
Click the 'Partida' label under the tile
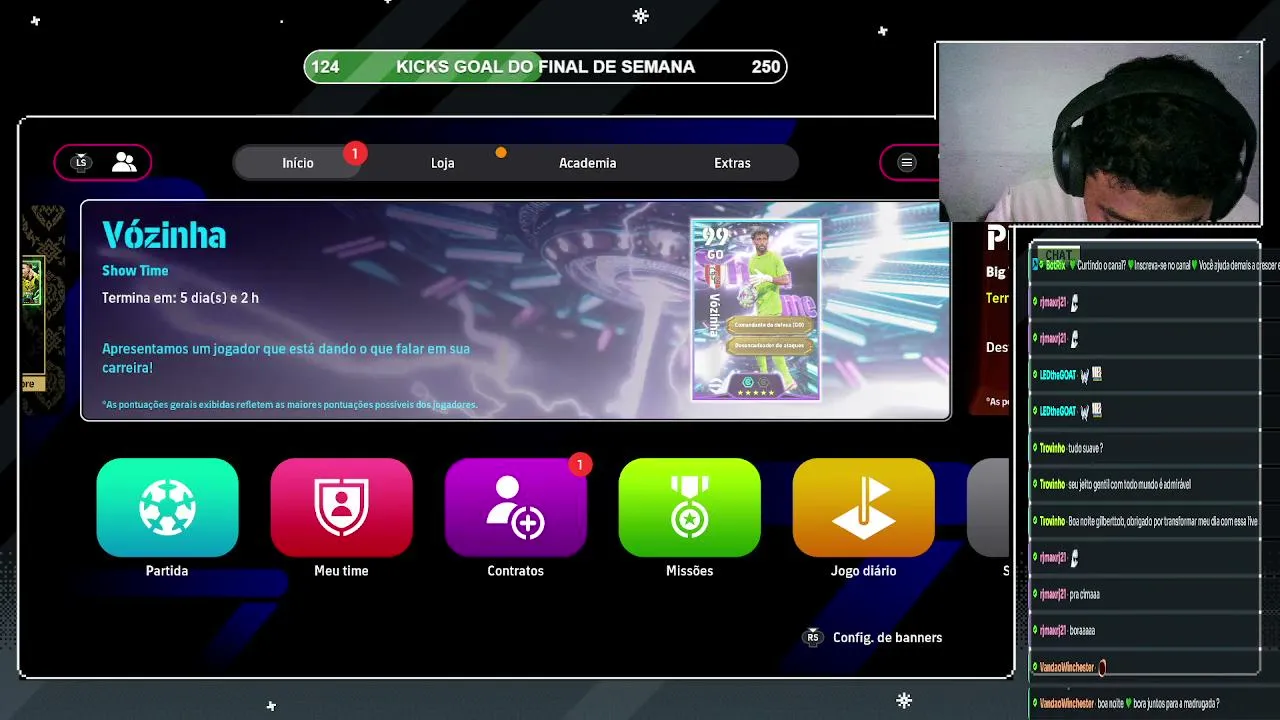[167, 571]
